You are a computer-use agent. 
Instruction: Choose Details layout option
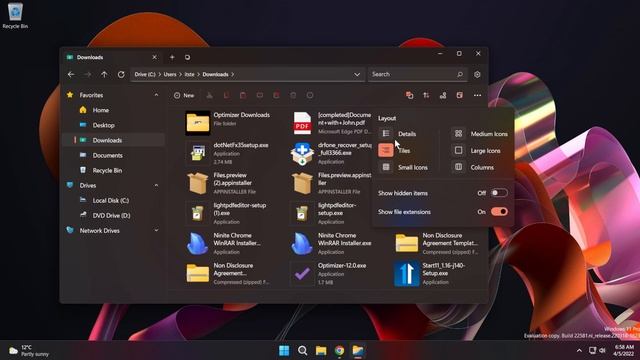[407, 134]
